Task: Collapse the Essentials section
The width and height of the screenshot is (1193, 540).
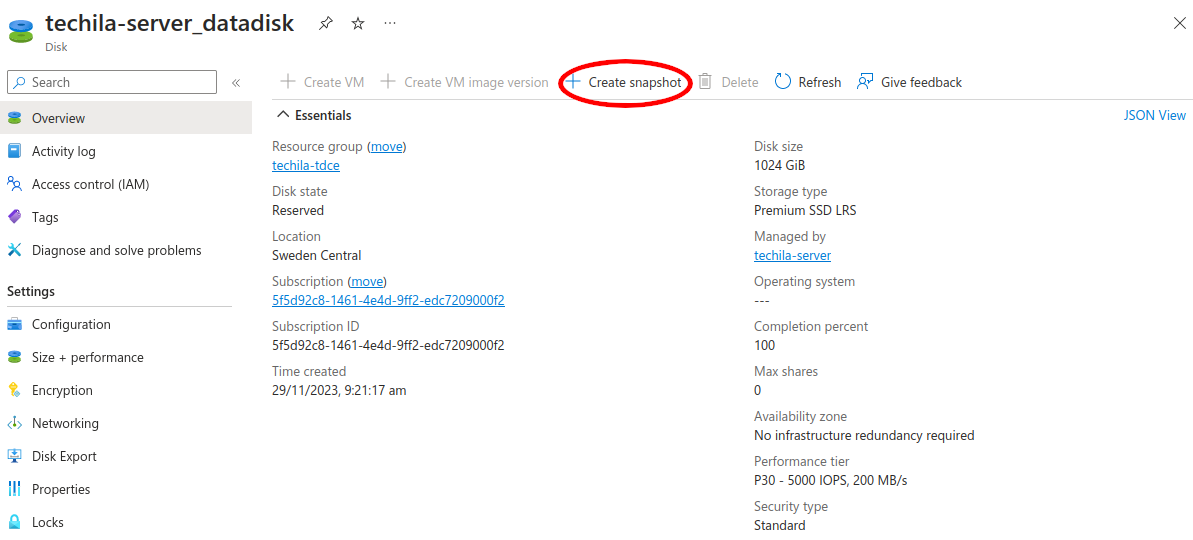Action: pyautogui.click(x=283, y=115)
